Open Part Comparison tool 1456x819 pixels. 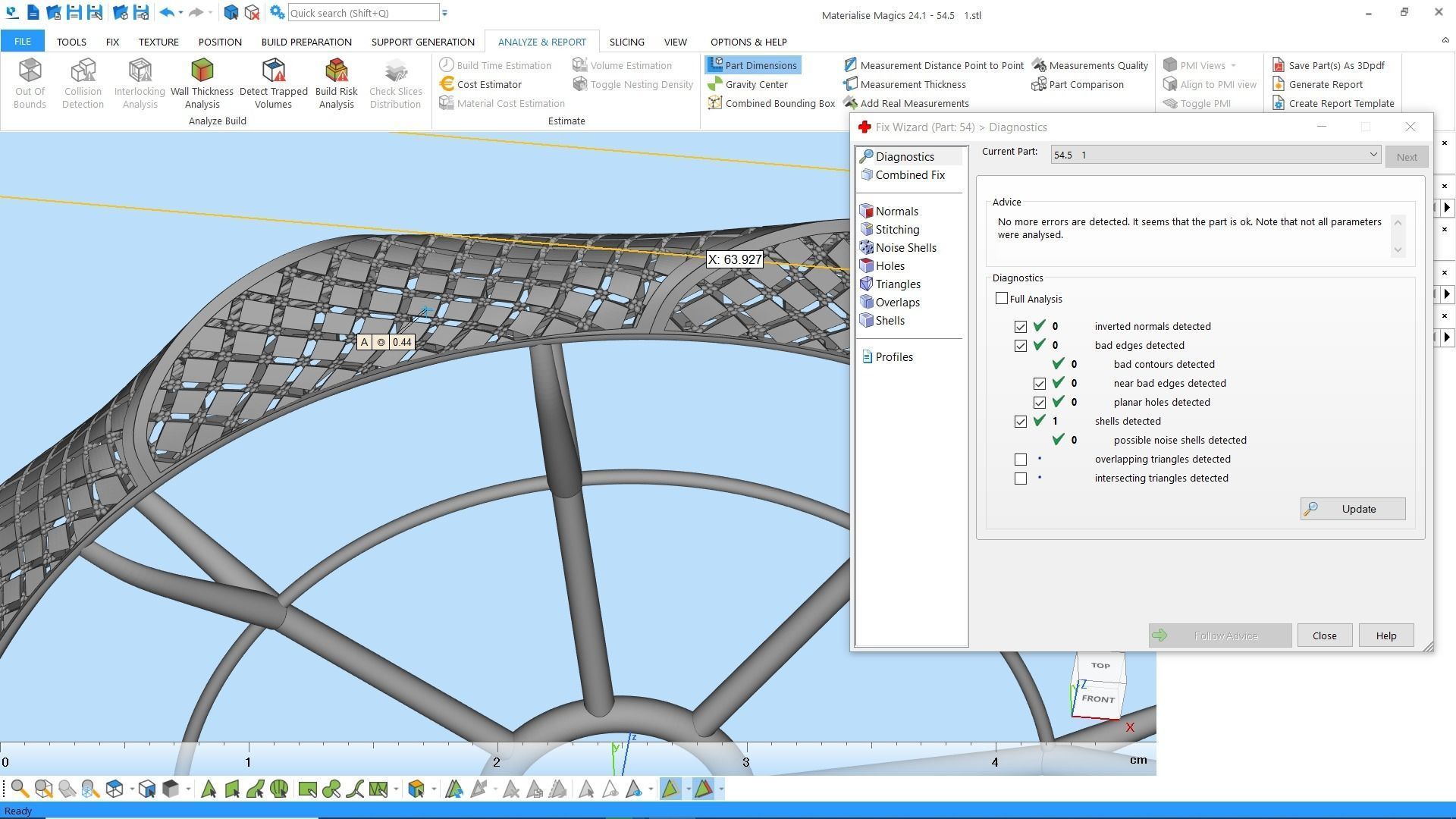[x=1085, y=84]
